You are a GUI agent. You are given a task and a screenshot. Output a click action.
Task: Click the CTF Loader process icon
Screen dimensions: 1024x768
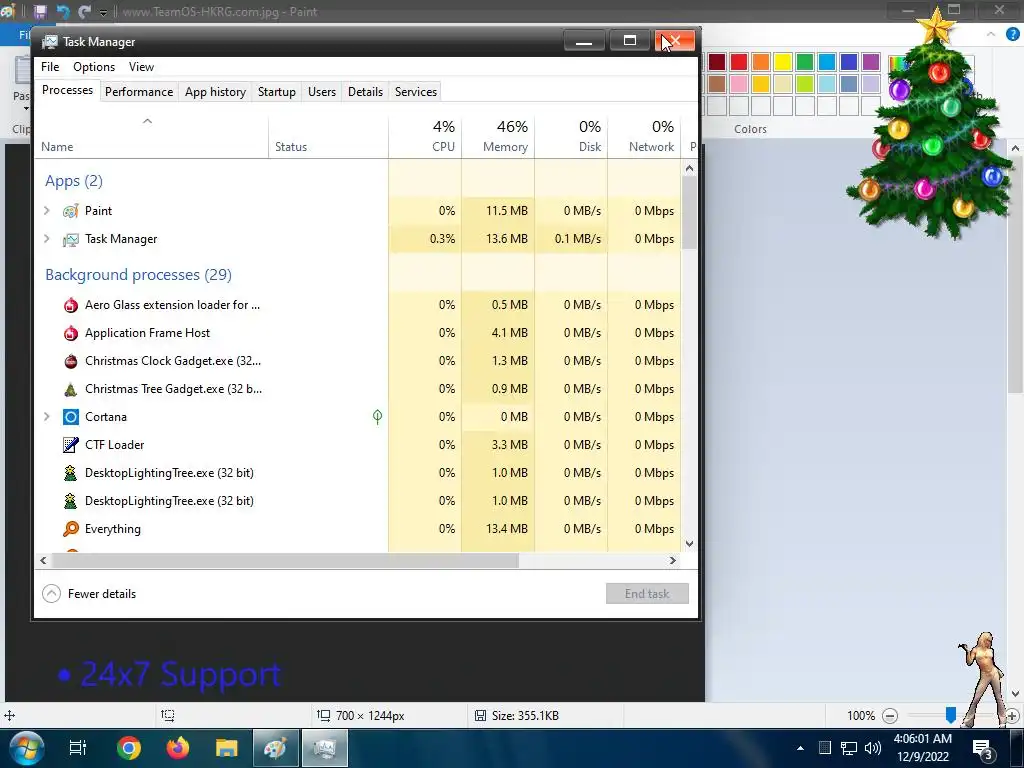point(71,445)
